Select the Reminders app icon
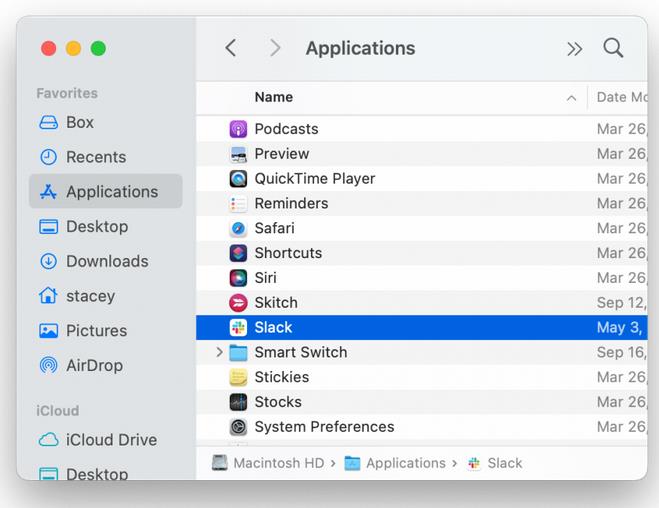 point(238,203)
